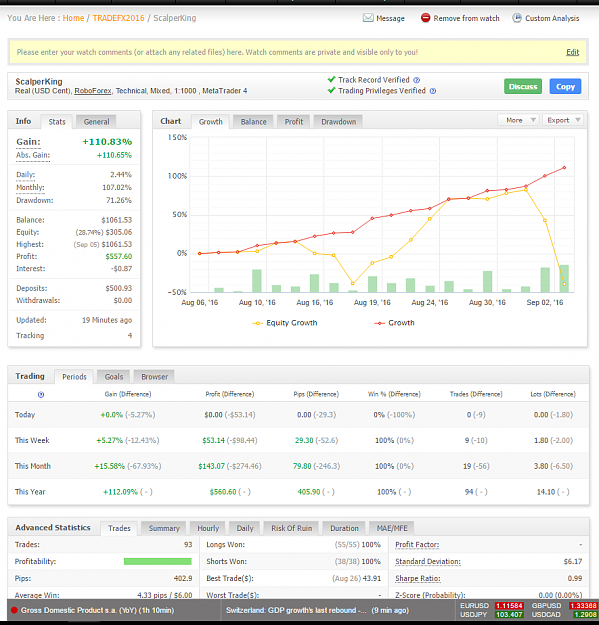
Task: Click the Sharpe Ratio label
Action: tap(418, 578)
